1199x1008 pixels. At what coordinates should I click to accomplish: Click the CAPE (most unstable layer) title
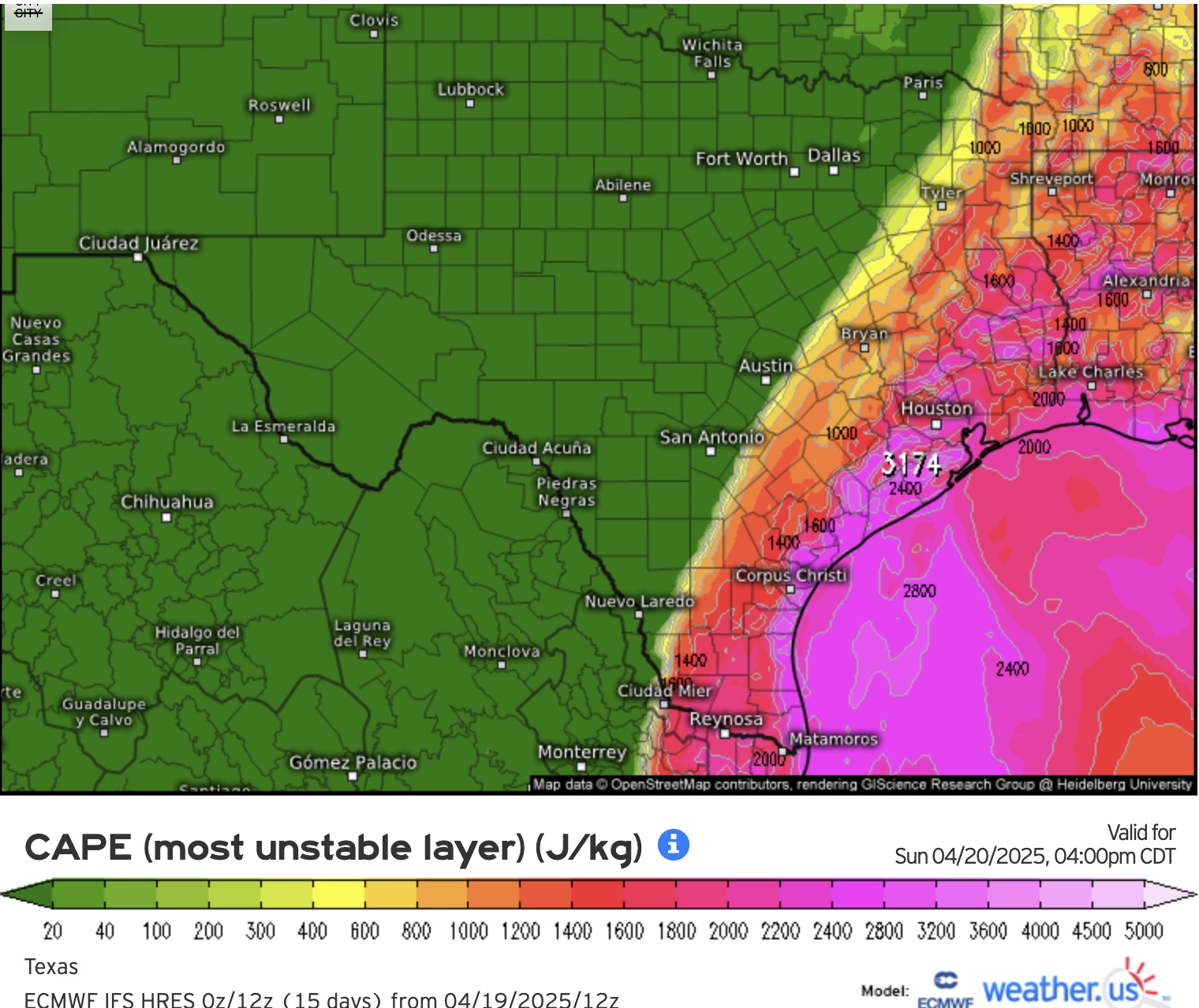tap(334, 848)
